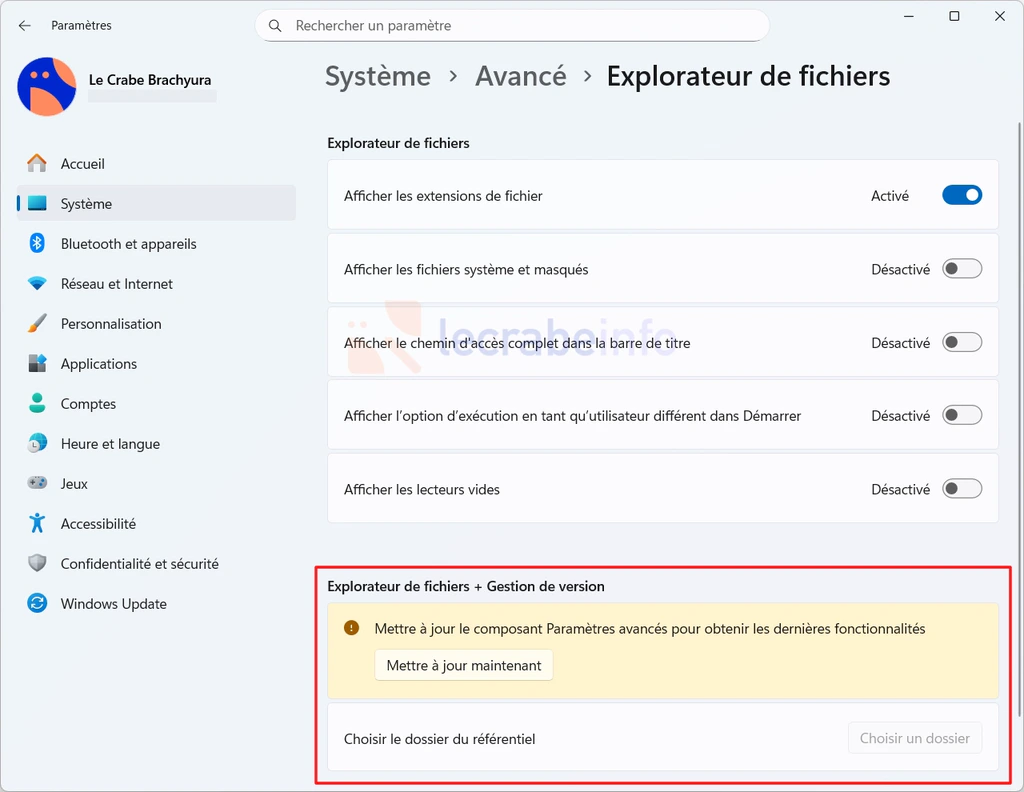Open Heure et langue settings
Screen dimensions: 1024x792
click(x=156, y=443)
